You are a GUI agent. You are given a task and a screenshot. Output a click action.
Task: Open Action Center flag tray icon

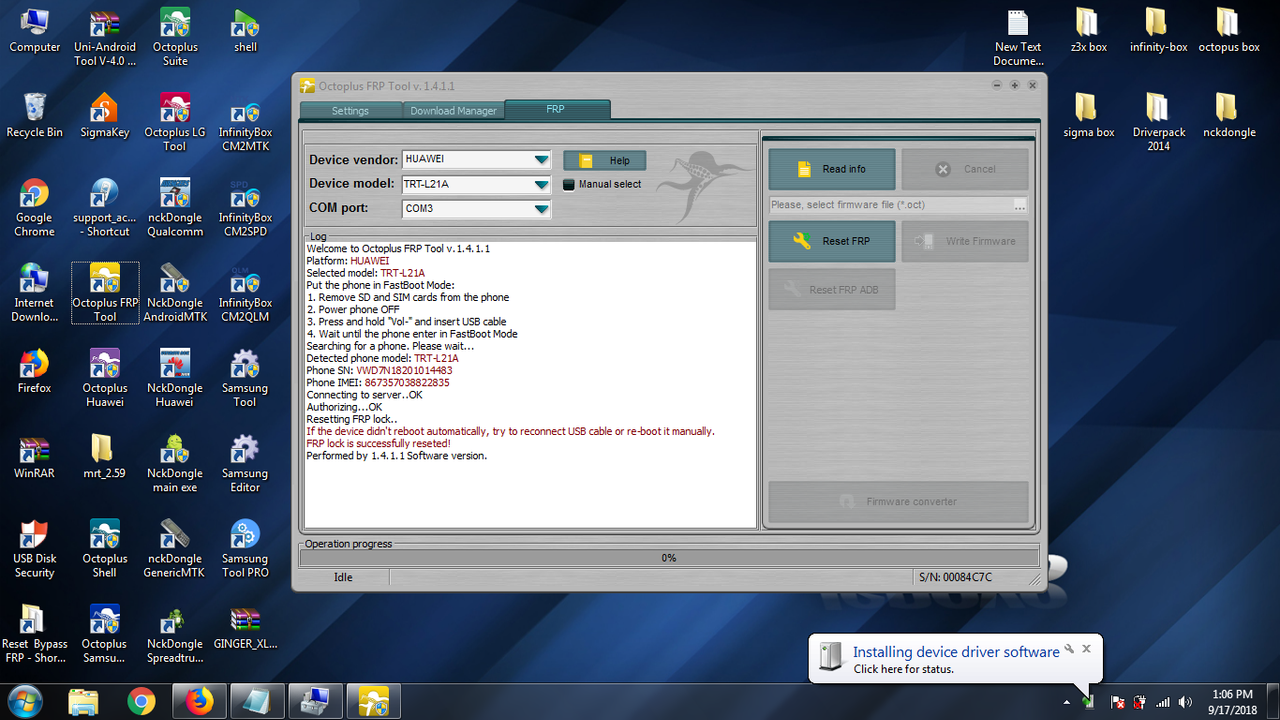coord(1118,702)
